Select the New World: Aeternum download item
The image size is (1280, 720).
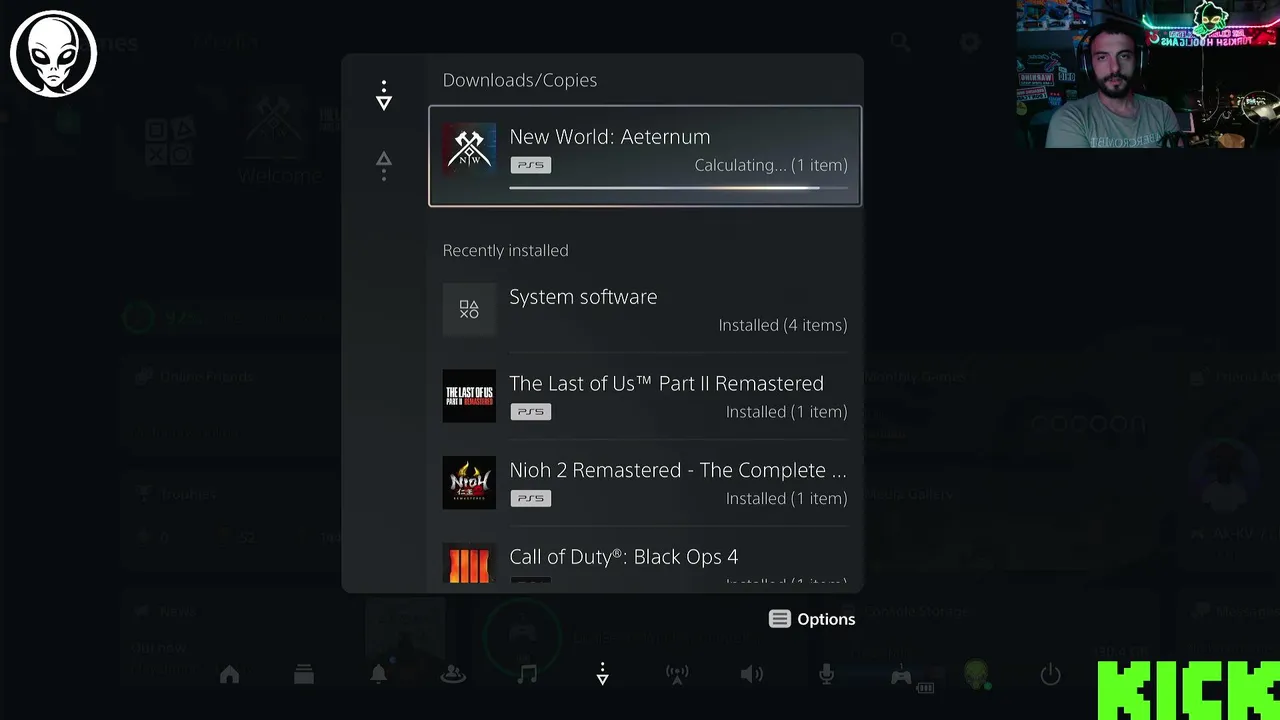click(645, 156)
